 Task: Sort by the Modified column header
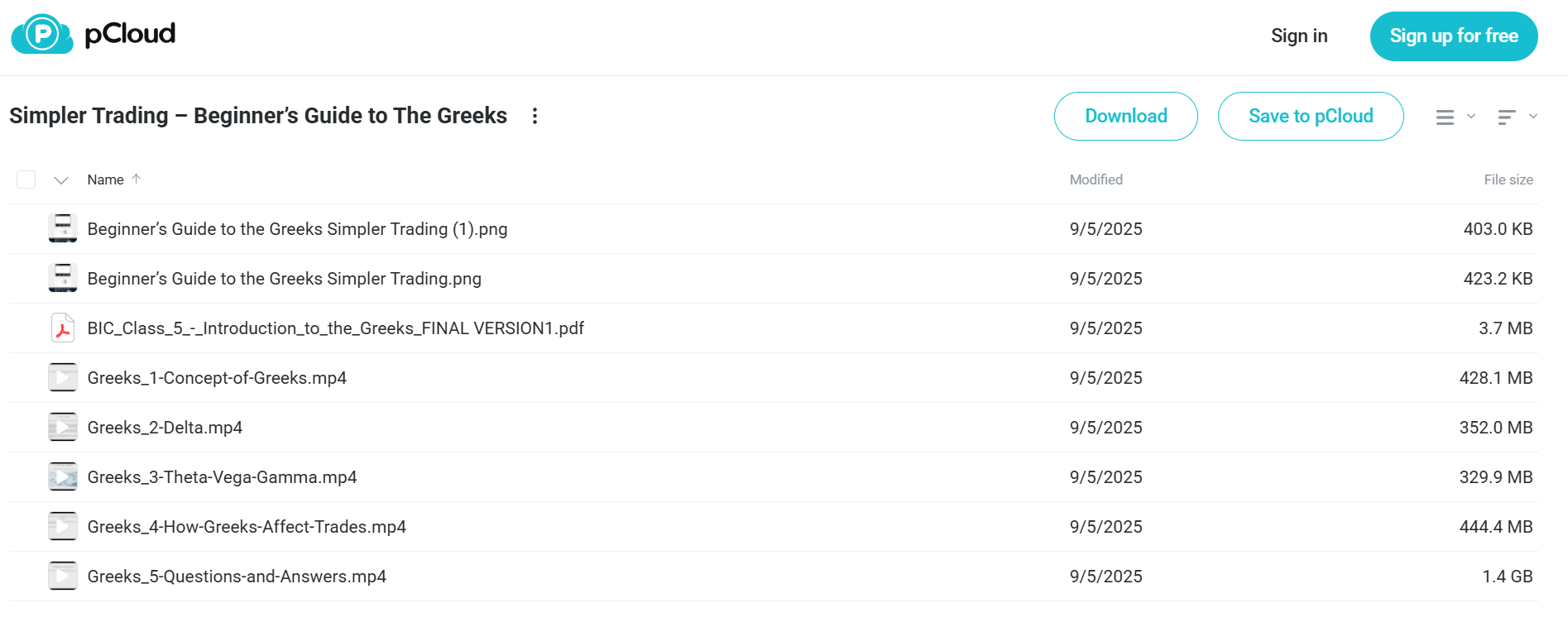tap(1096, 179)
